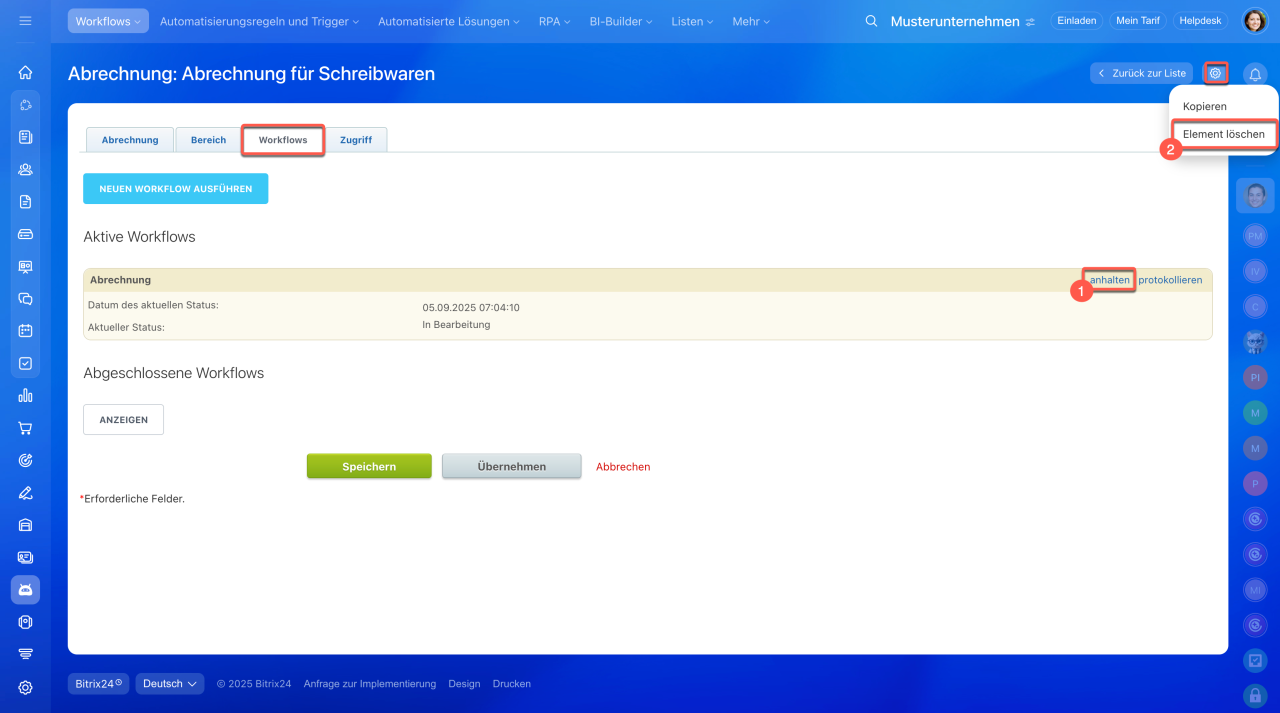The width and height of the screenshot is (1280, 713).
Task: Click the checkbox icon in right panel bottom
Action: pyautogui.click(x=1255, y=660)
